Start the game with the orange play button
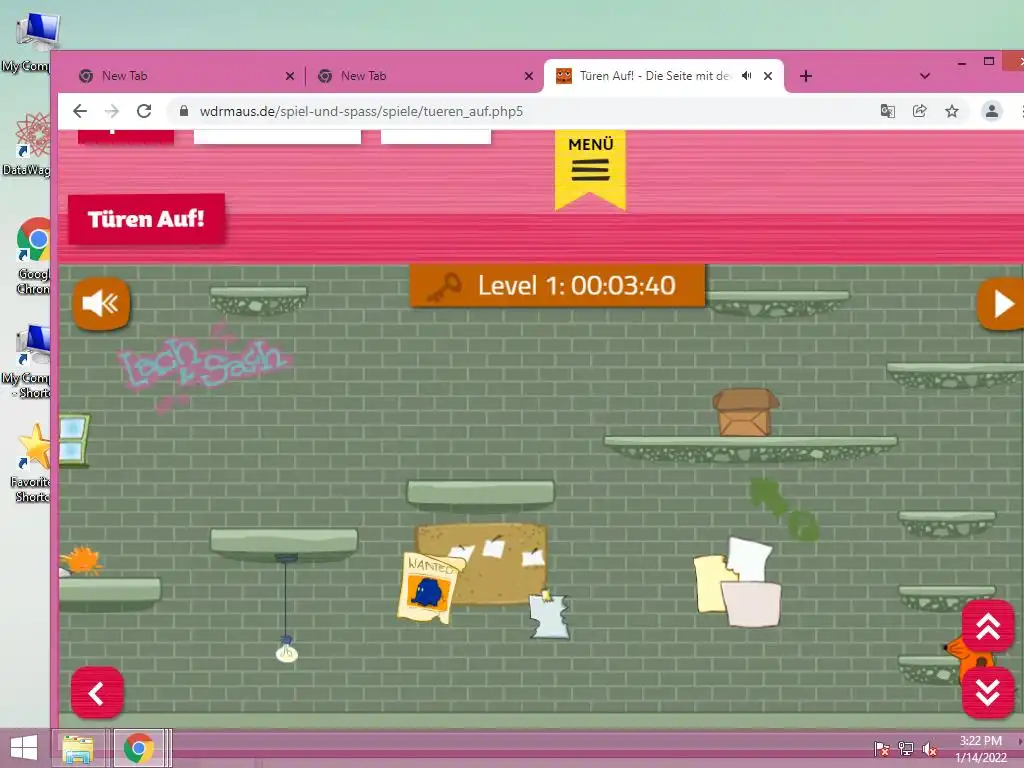This screenshot has width=1024, height=768. point(1001,304)
